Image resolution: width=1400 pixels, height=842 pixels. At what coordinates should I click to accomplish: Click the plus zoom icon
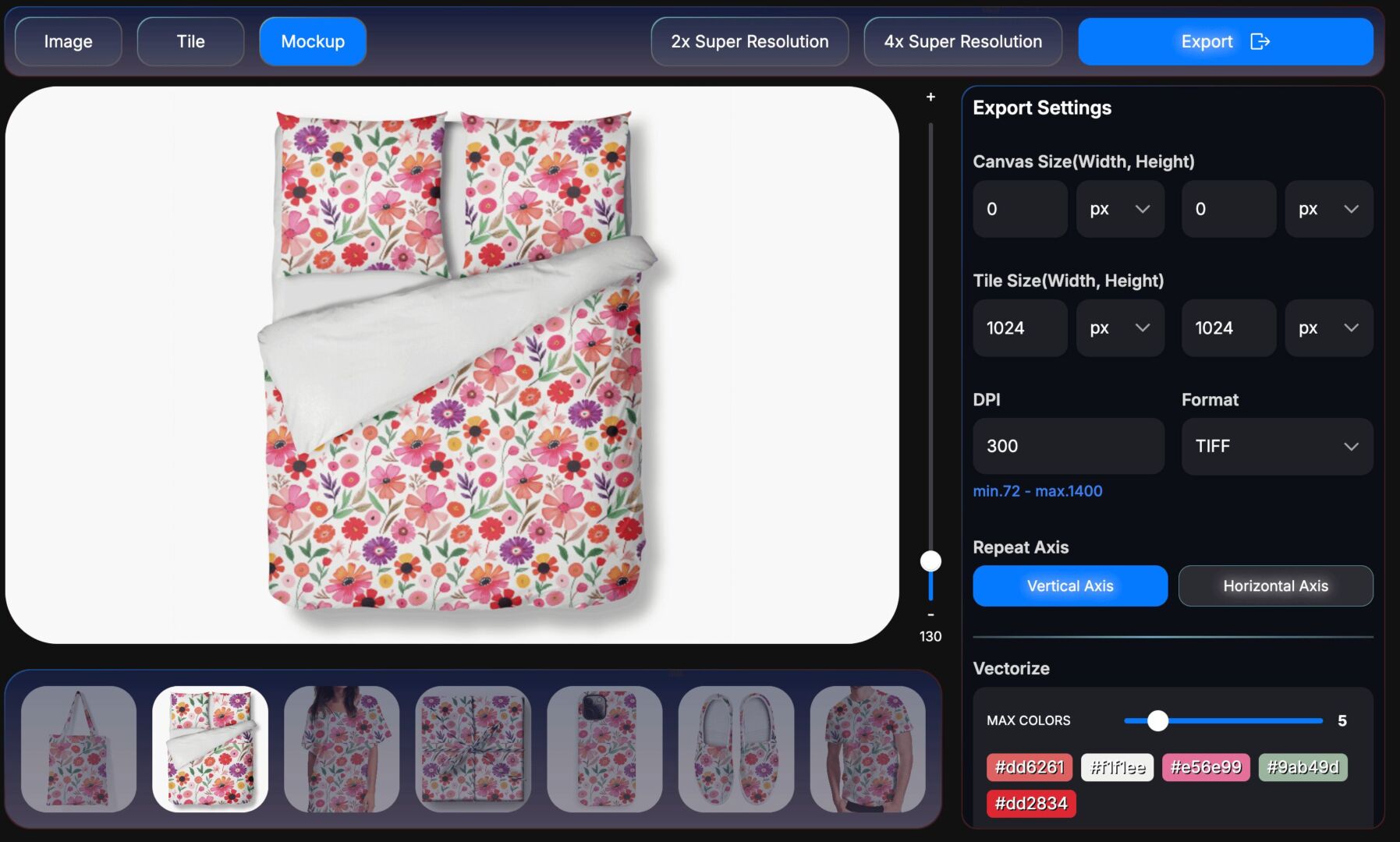coord(930,97)
